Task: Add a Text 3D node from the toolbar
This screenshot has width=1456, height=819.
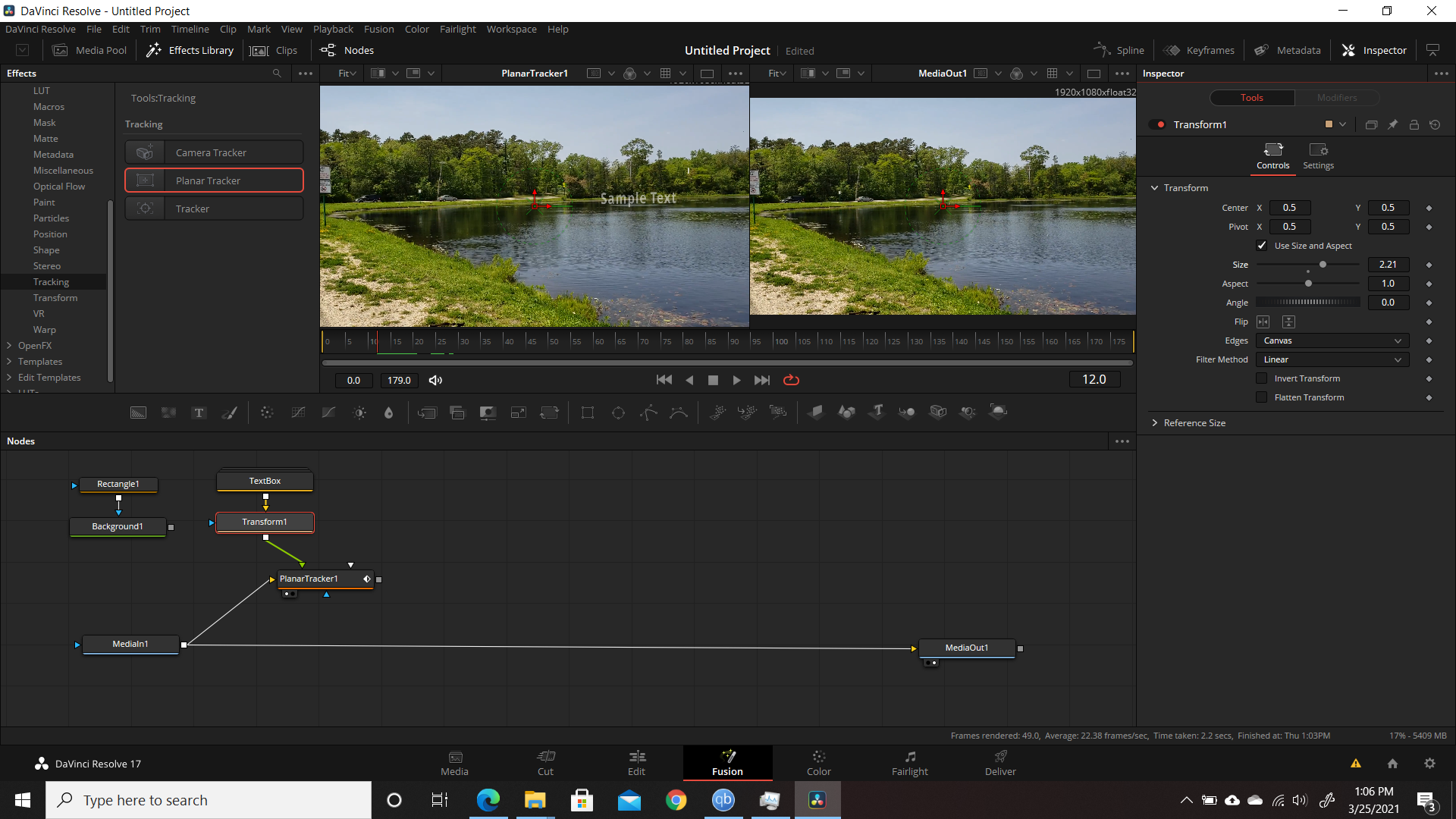Action: (877, 413)
